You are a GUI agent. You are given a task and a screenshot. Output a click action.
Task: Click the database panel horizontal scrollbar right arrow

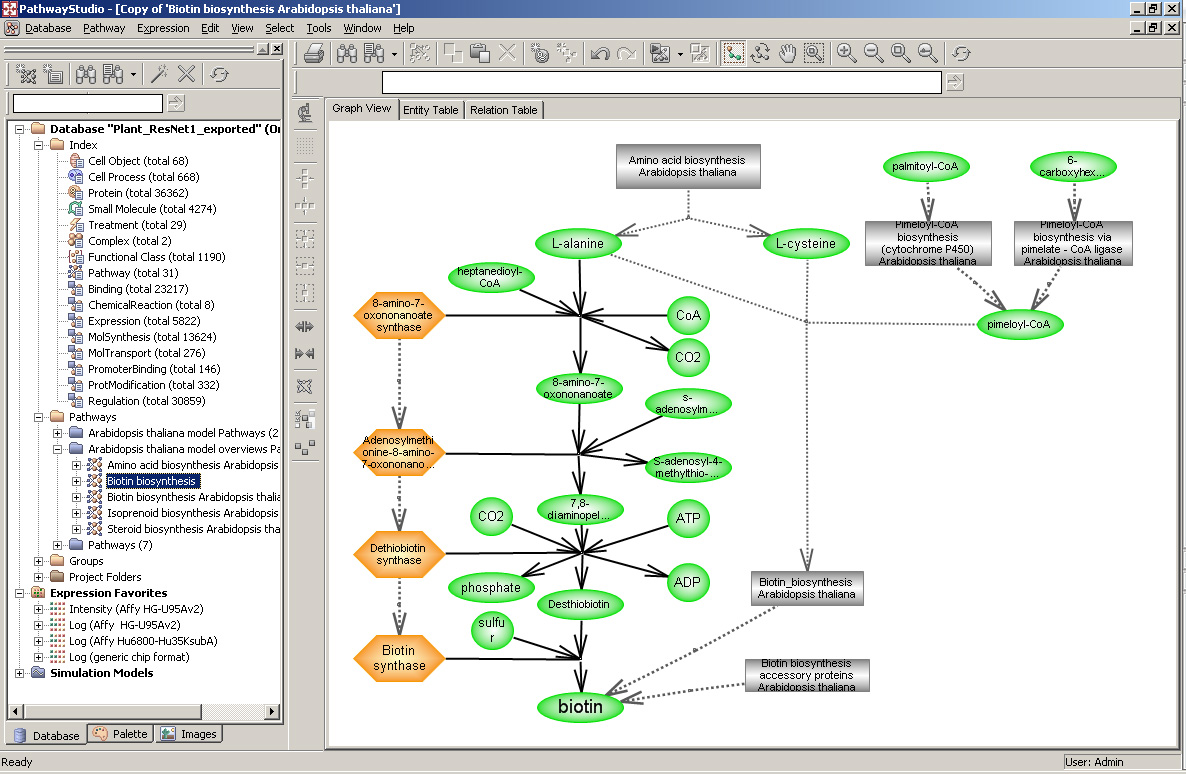[x=273, y=711]
